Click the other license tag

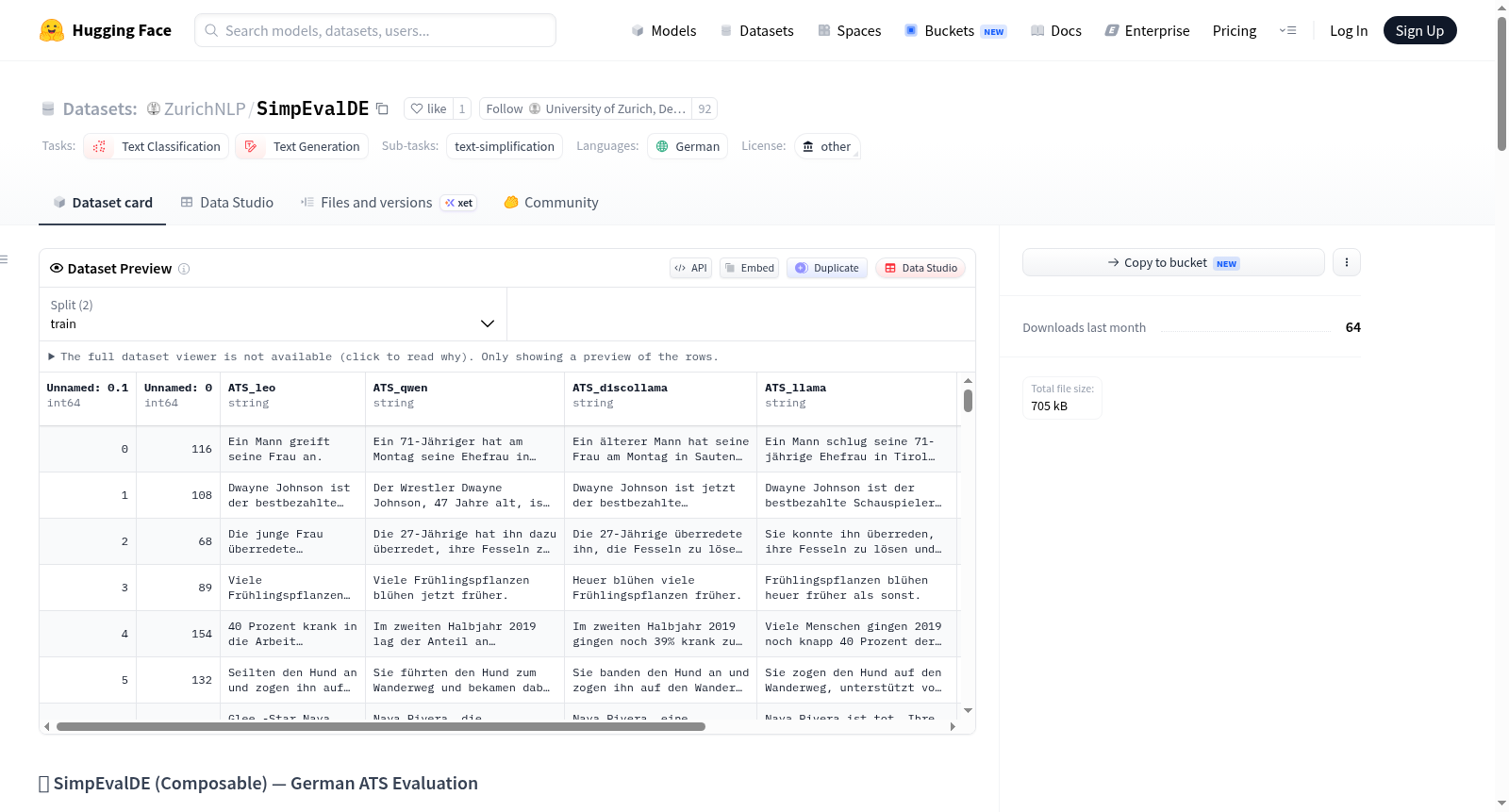(x=827, y=146)
